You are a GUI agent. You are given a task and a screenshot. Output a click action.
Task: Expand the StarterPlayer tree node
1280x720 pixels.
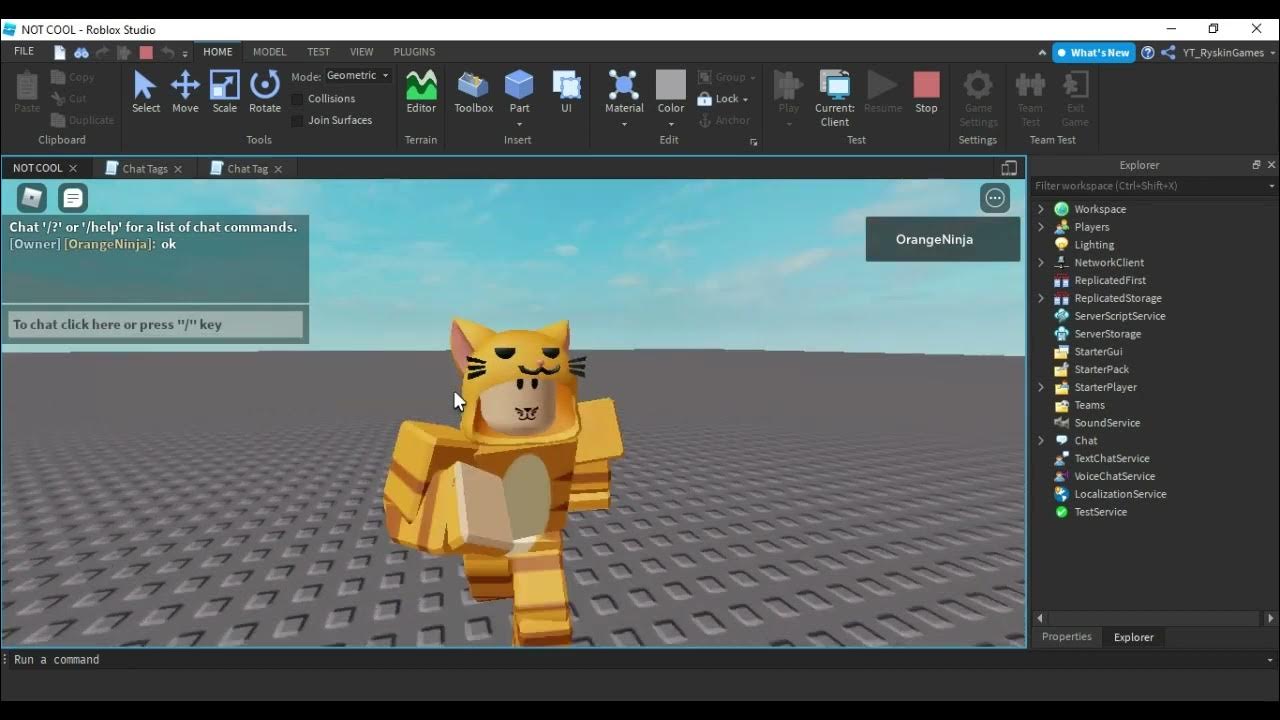[1041, 387]
